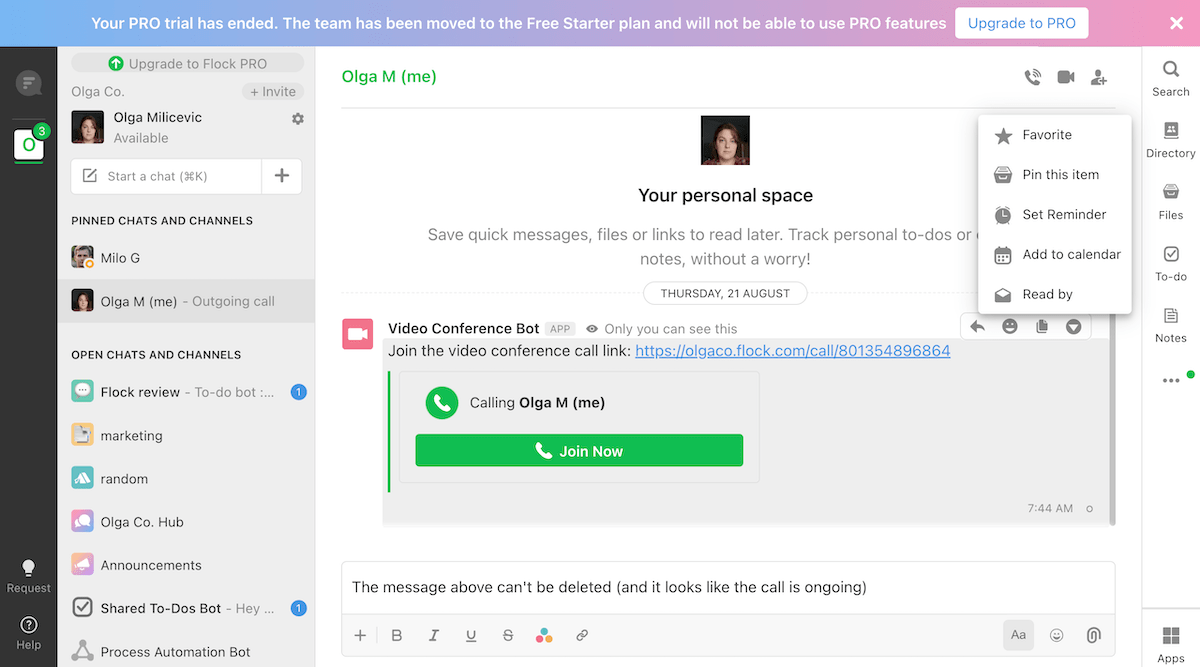This screenshot has width=1200, height=667.
Task: Click the emoji reaction icon on message
Action: click(1010, 326)
